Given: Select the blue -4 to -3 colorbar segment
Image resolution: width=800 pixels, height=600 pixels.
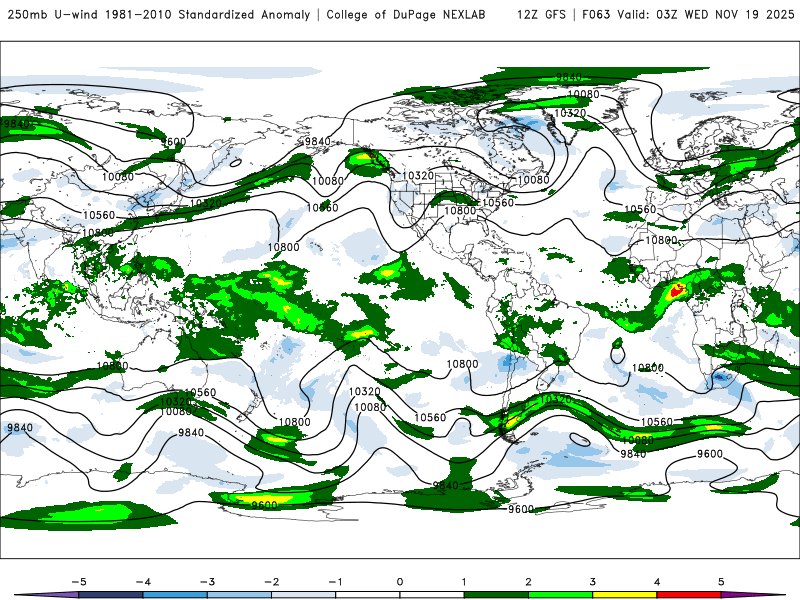Looking at the screenshot, I should [175, 595].
